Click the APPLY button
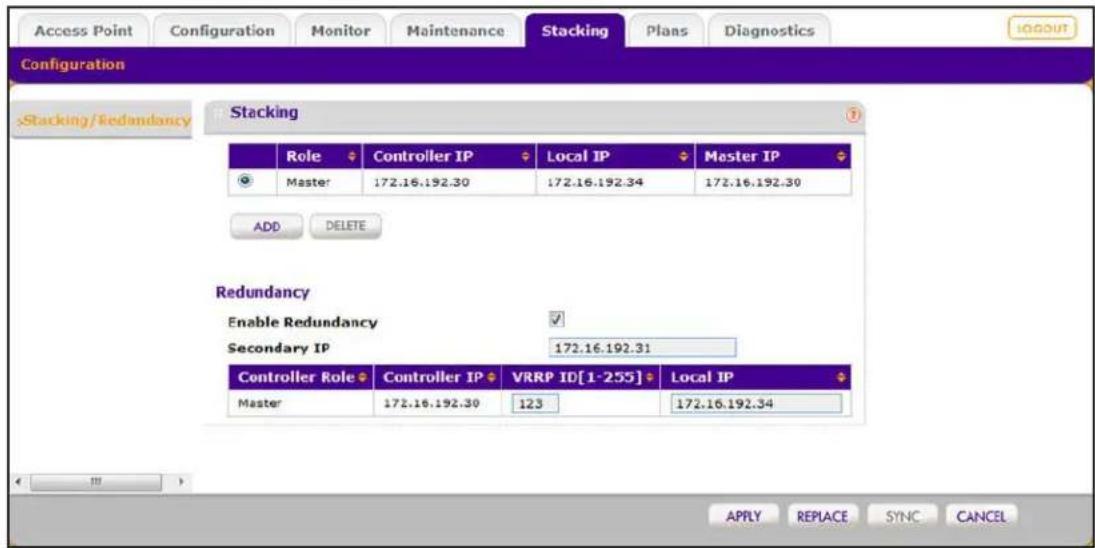The image size is (1095, 548). [744, 517]
